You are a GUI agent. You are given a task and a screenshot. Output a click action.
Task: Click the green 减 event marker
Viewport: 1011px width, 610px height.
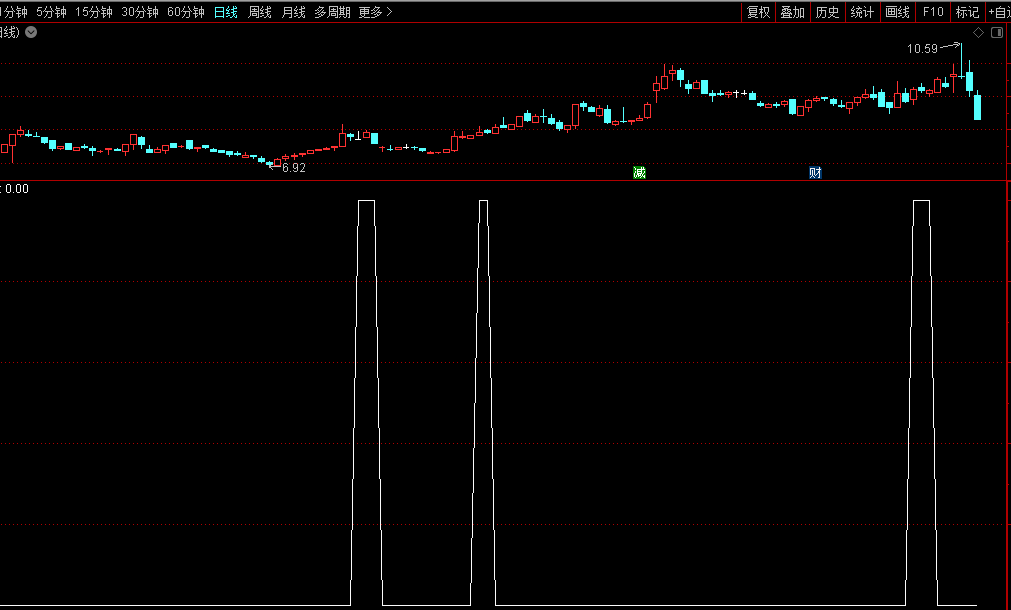(639, 173)
